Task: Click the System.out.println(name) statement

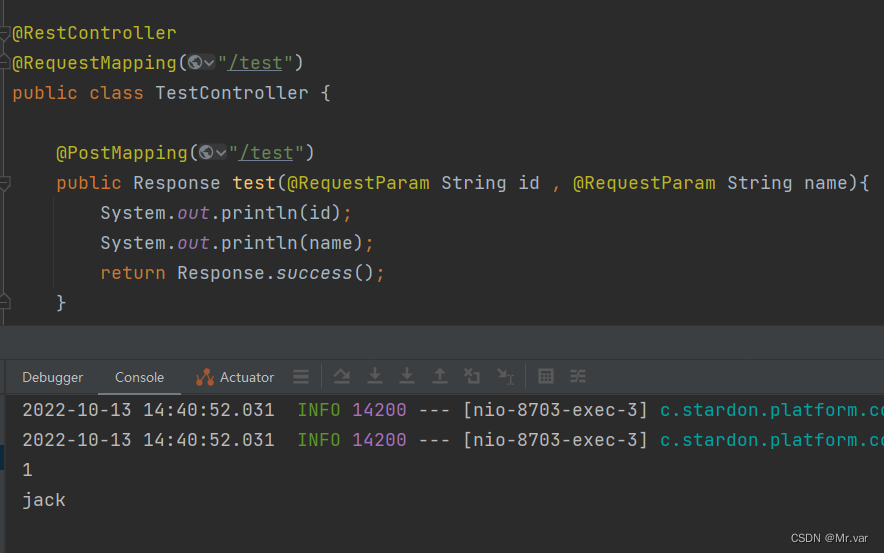Action: (237, 243)
